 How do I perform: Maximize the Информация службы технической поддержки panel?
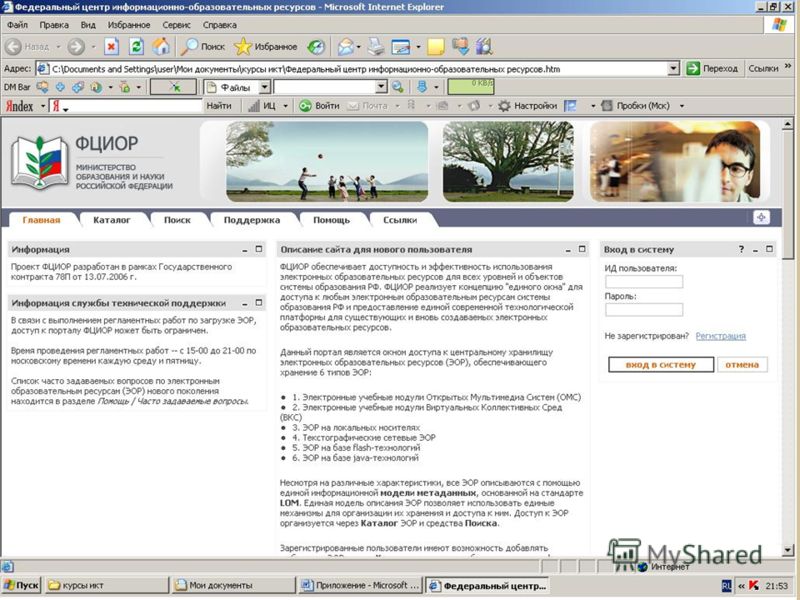coord(259,303)
